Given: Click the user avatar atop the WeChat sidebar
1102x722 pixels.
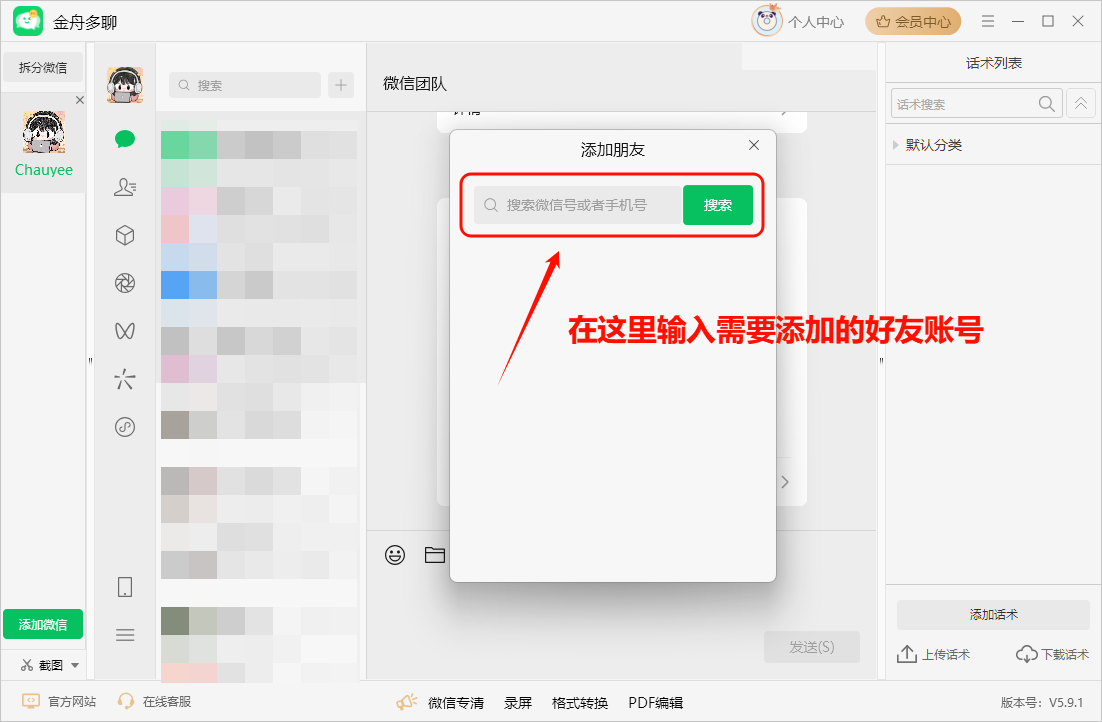Looking at the screenshot, I should (125, 85).
